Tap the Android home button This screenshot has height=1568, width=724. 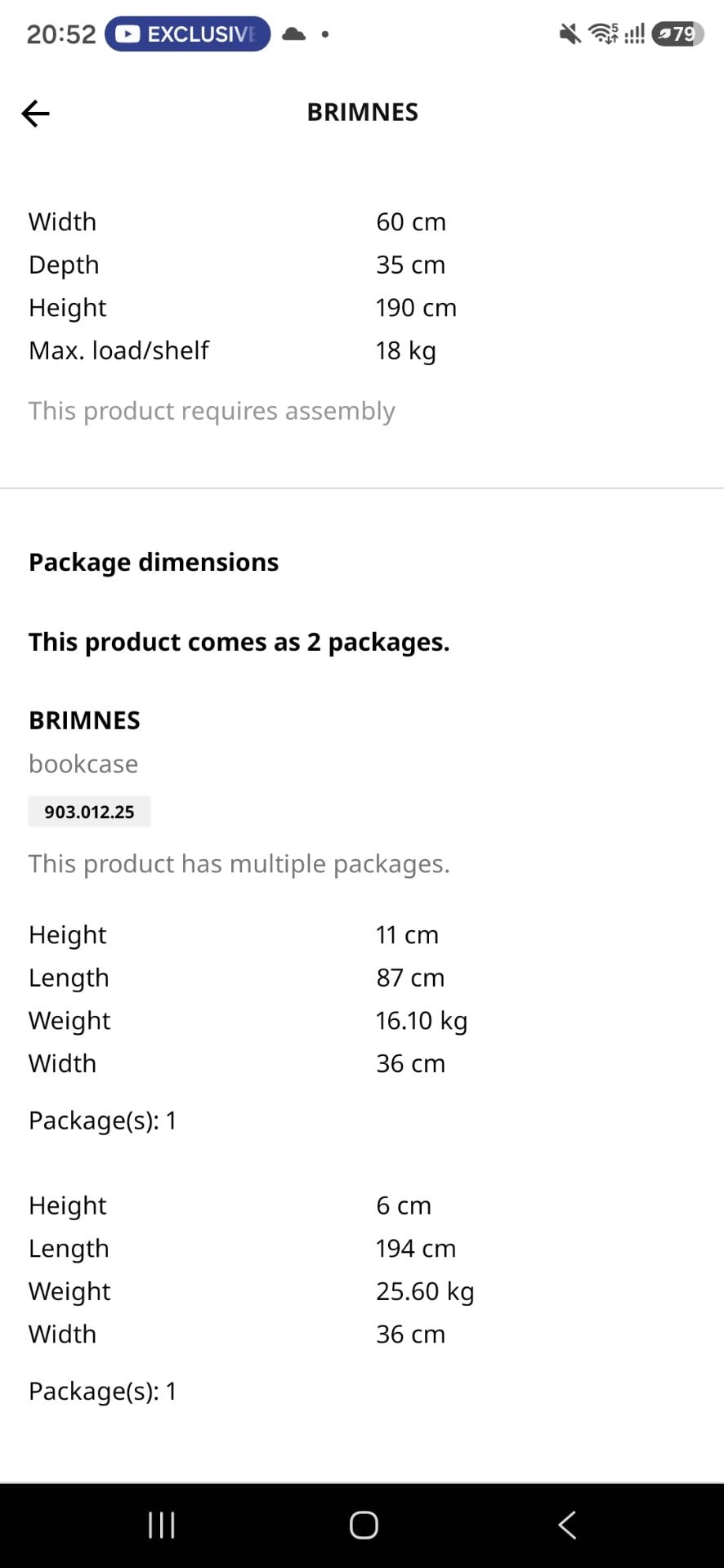(x=364, y=1525)
